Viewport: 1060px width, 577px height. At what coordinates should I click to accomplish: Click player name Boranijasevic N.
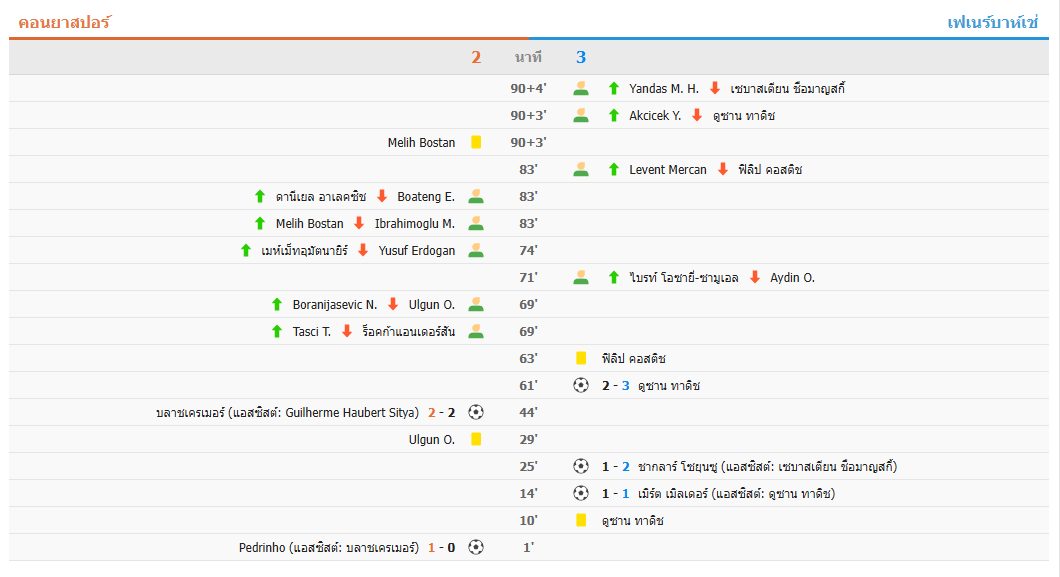335,304
